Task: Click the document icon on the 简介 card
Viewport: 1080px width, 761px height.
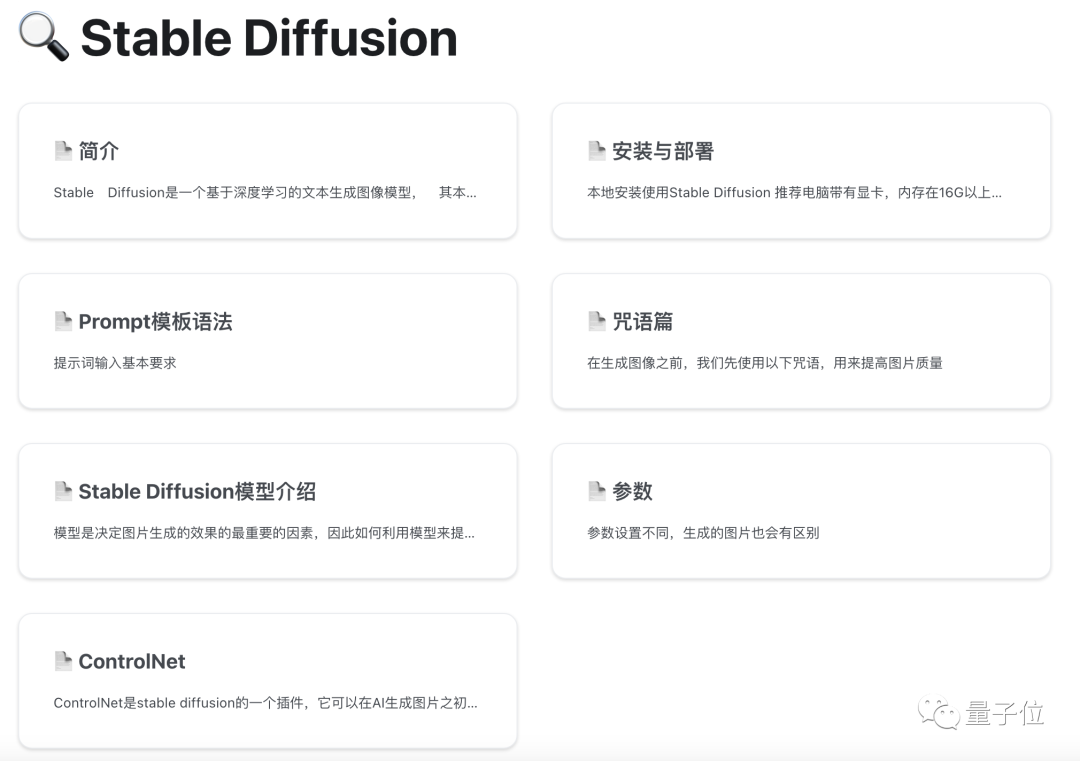Action: pos(64,149)
